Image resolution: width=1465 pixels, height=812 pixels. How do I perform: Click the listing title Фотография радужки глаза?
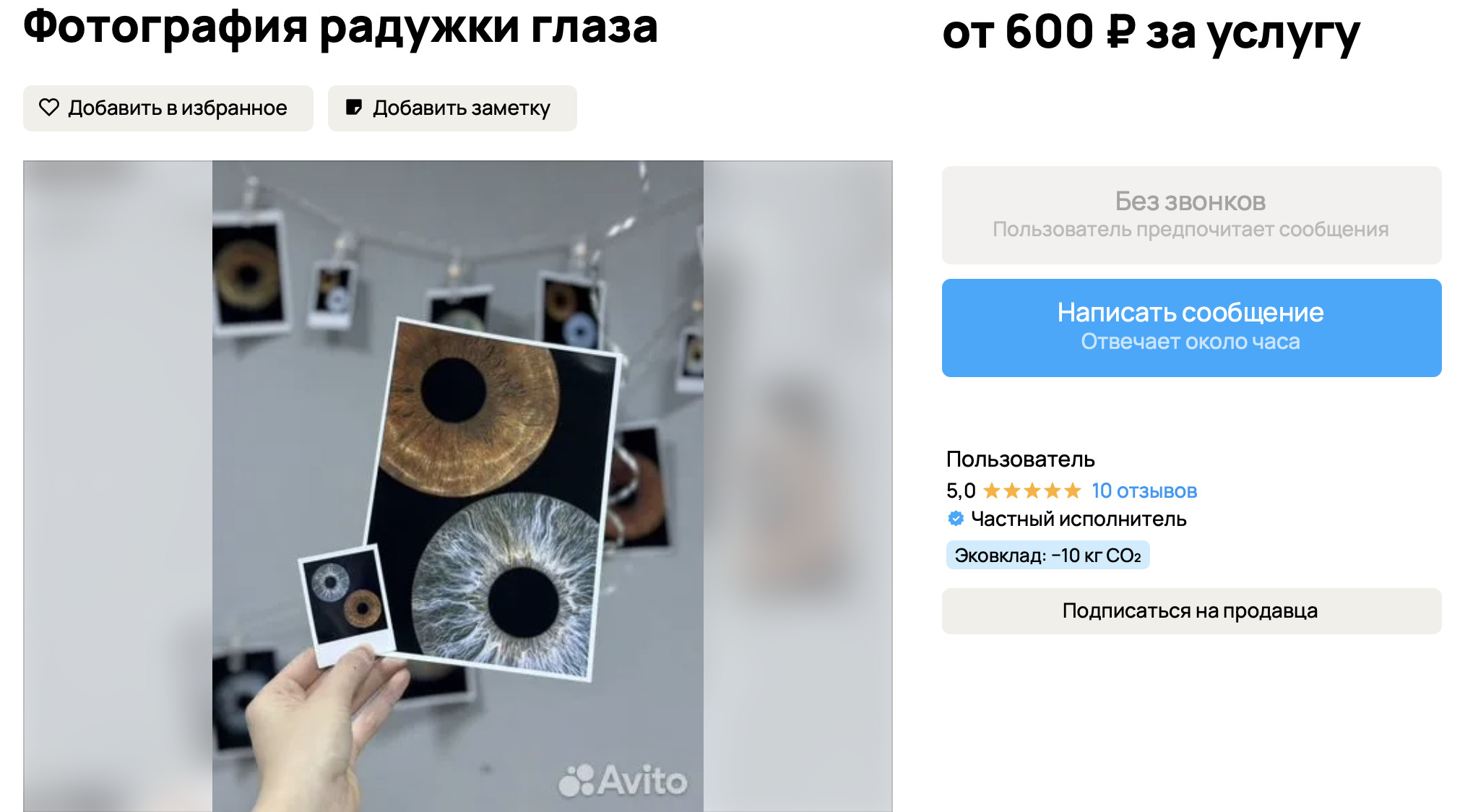pos(340,27)
